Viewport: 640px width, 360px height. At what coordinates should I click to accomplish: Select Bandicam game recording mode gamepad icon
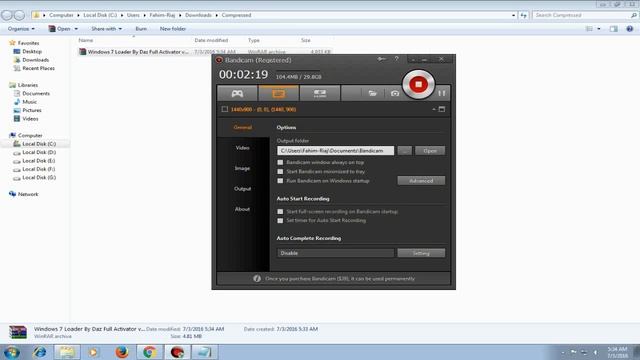[x=237, y=93]
